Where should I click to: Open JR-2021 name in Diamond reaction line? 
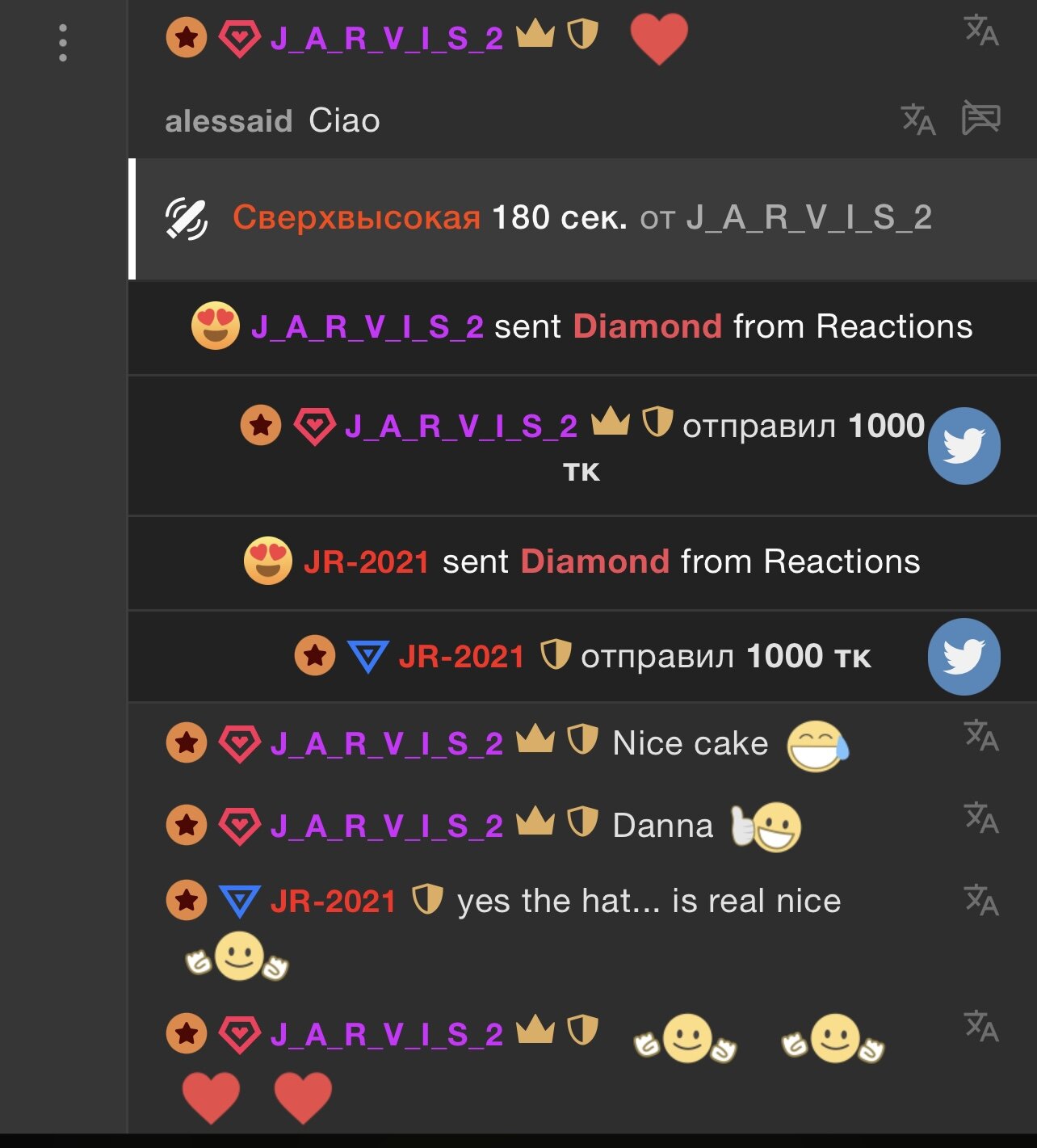[366, 561]
